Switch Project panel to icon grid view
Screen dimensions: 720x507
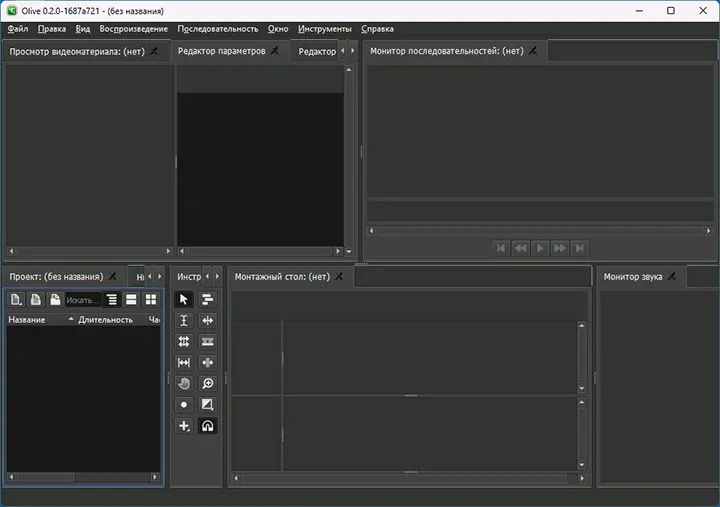pos(151,299)
